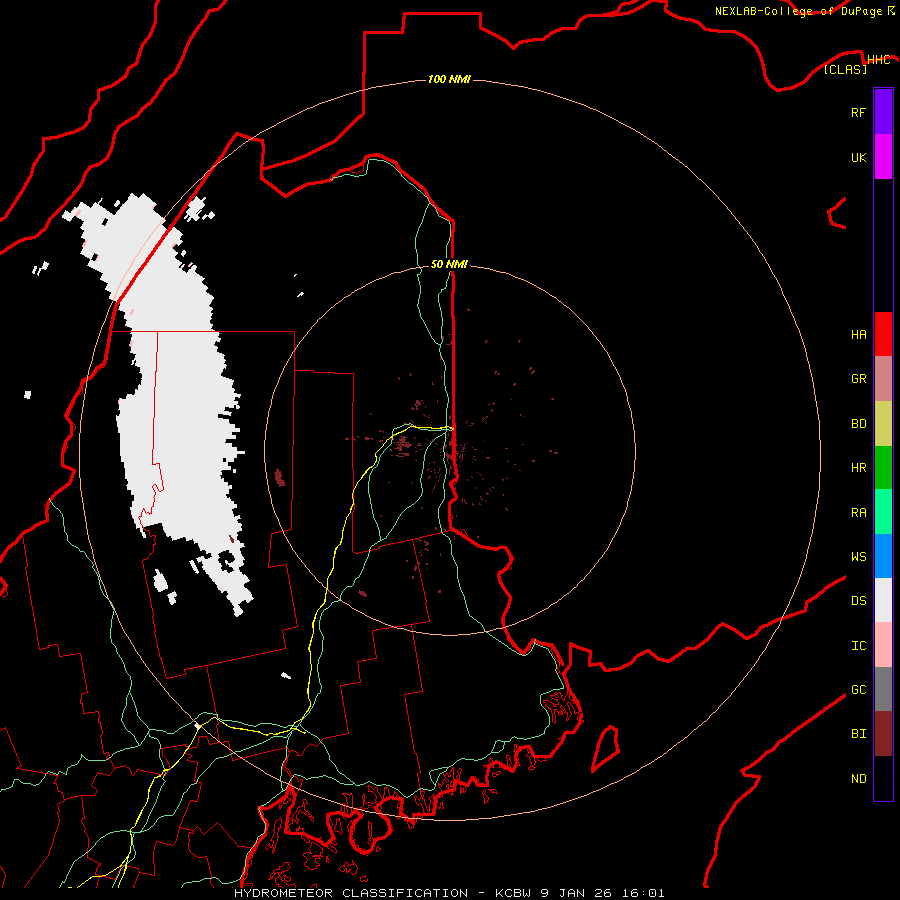The height and width of the screenshot is (900, 900).
Task: Click the RA light-green legend swatch
Action: 883,512
